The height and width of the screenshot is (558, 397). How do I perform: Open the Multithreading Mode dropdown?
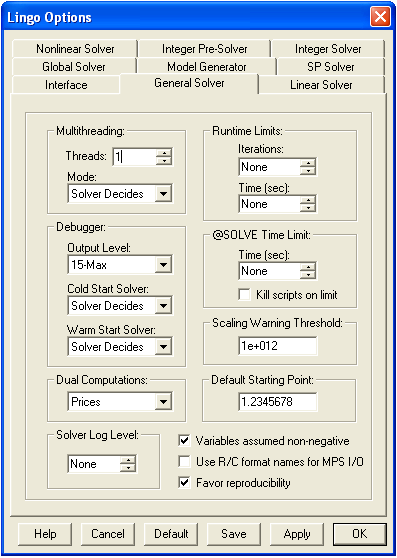(163, 194)
